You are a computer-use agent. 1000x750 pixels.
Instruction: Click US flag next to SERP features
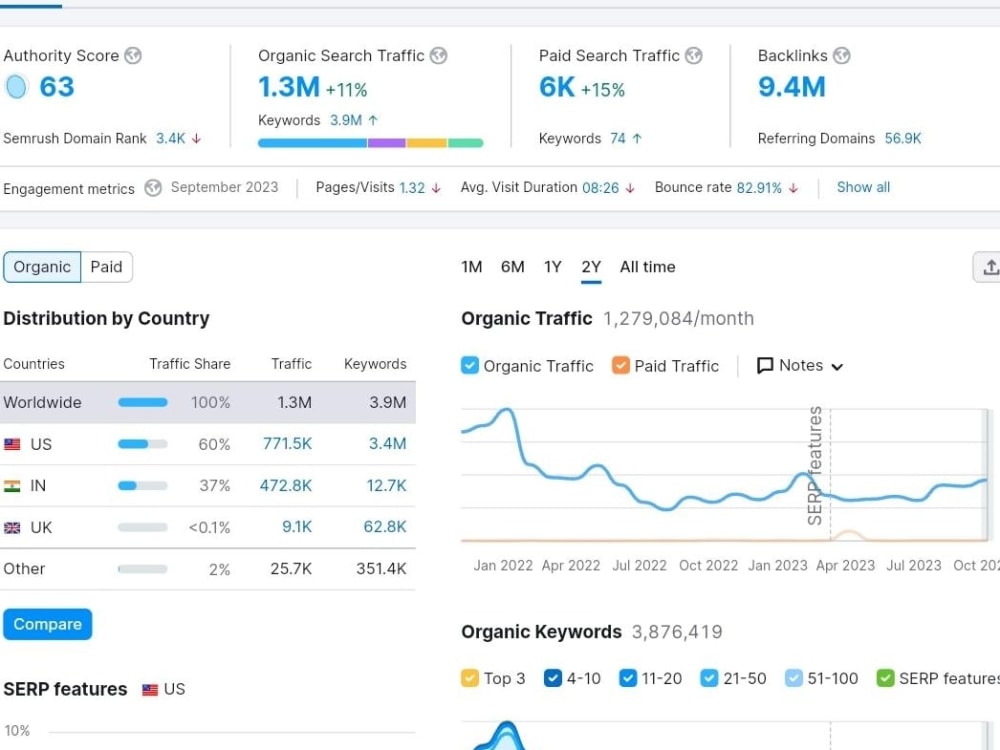coord(150,689)
